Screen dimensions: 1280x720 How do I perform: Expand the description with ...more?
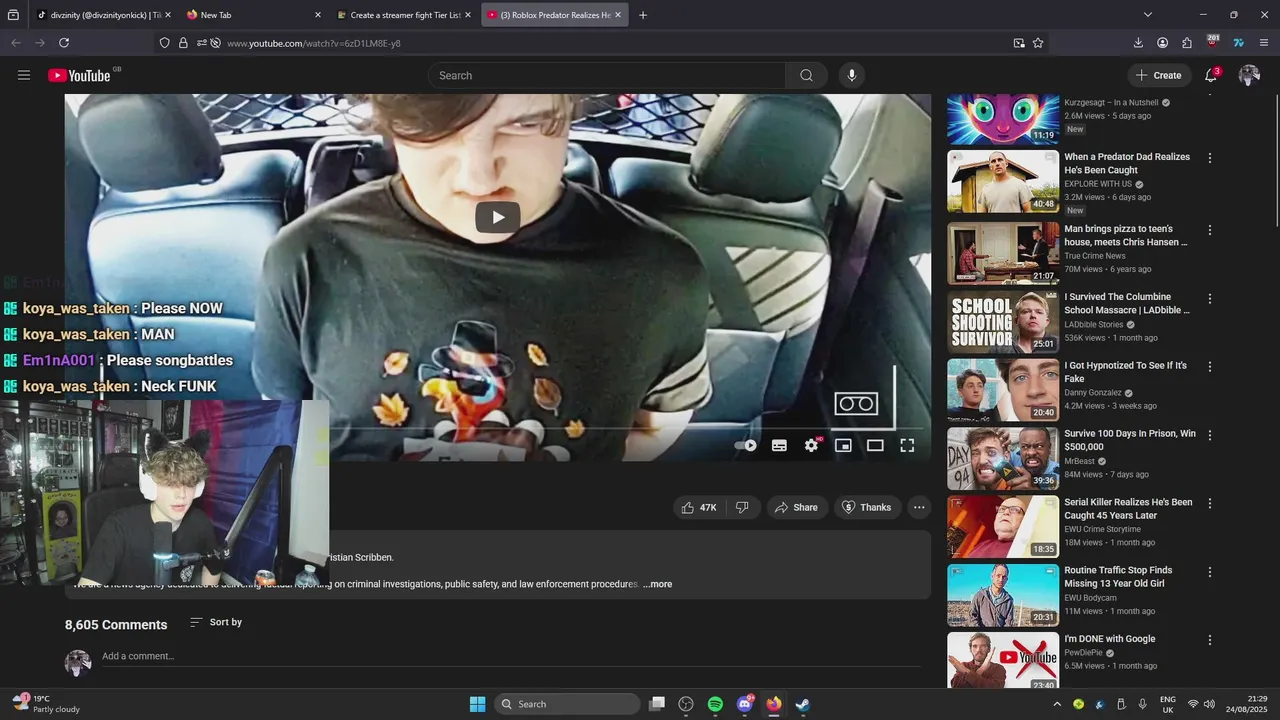pos(657,584)
